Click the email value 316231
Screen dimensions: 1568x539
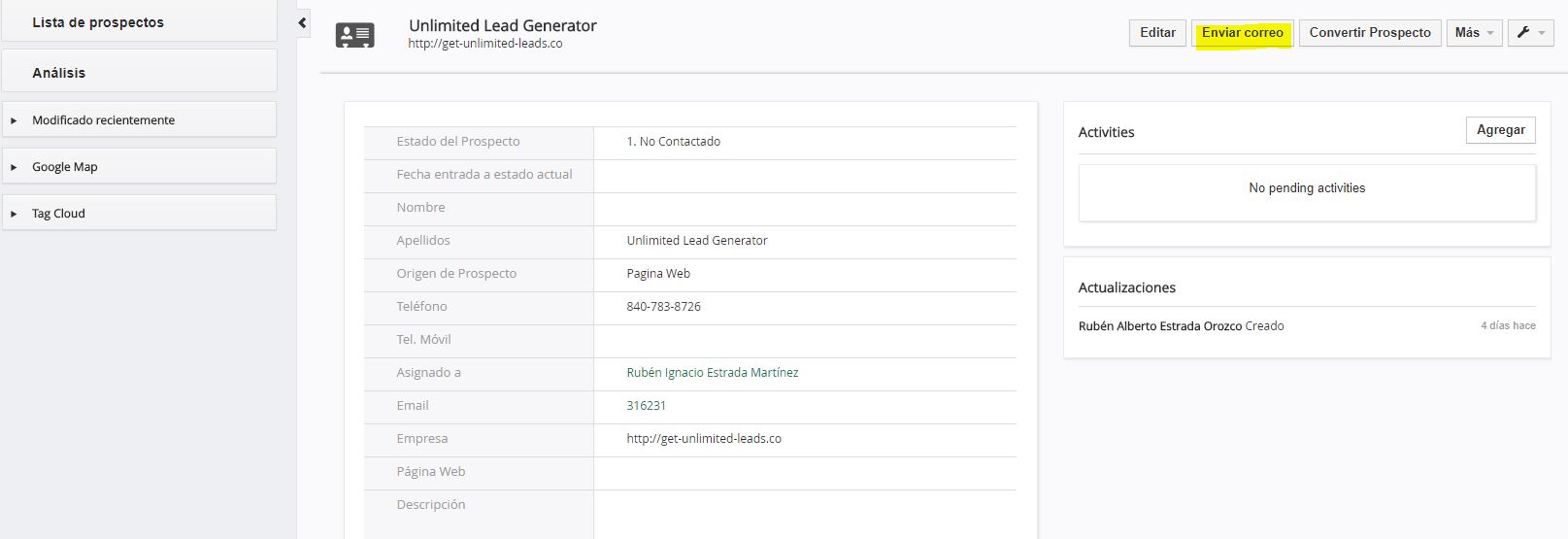pyautogui.click(x=647, y=406)
